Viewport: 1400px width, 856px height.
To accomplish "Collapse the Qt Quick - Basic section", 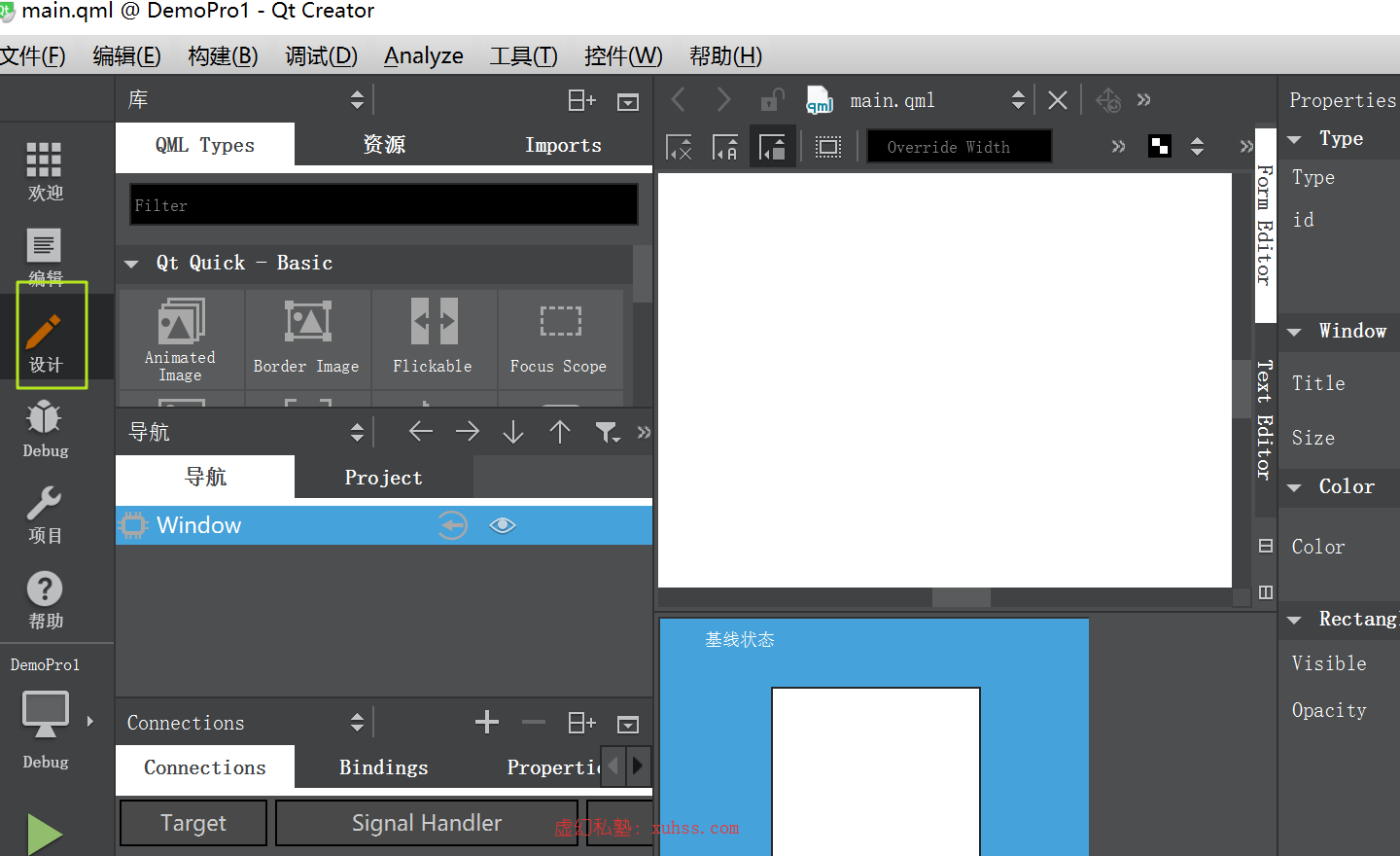I will [x=131, y=264].
